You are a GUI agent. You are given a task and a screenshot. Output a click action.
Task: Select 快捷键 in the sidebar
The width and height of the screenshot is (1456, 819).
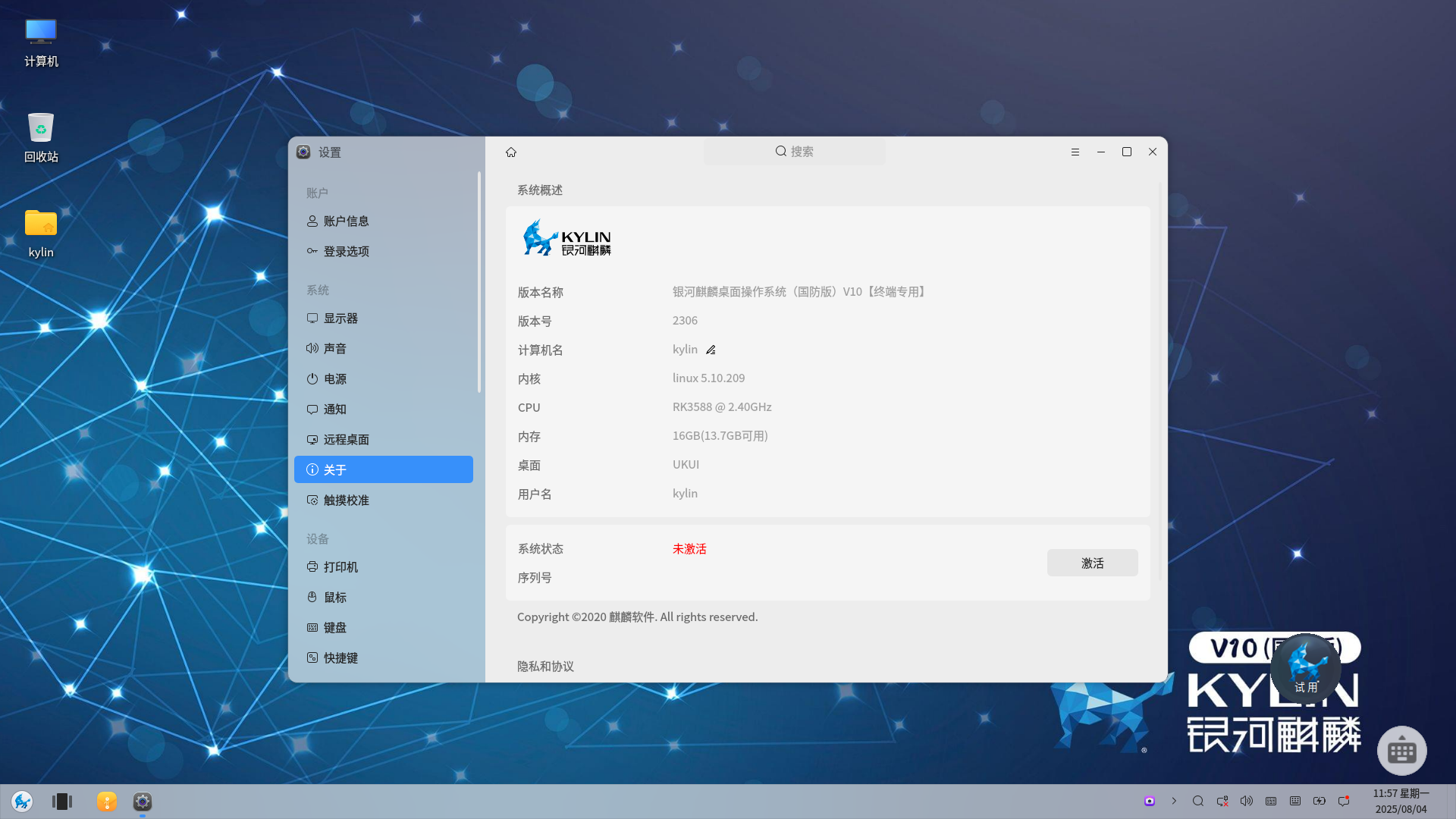click(x=384, y=657)
